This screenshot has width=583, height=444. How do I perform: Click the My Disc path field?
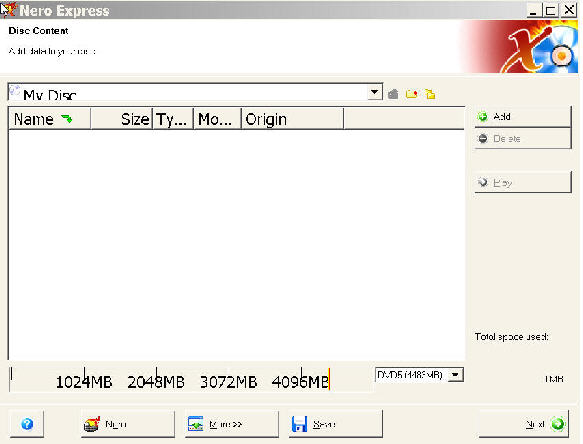tap(195, 92)
